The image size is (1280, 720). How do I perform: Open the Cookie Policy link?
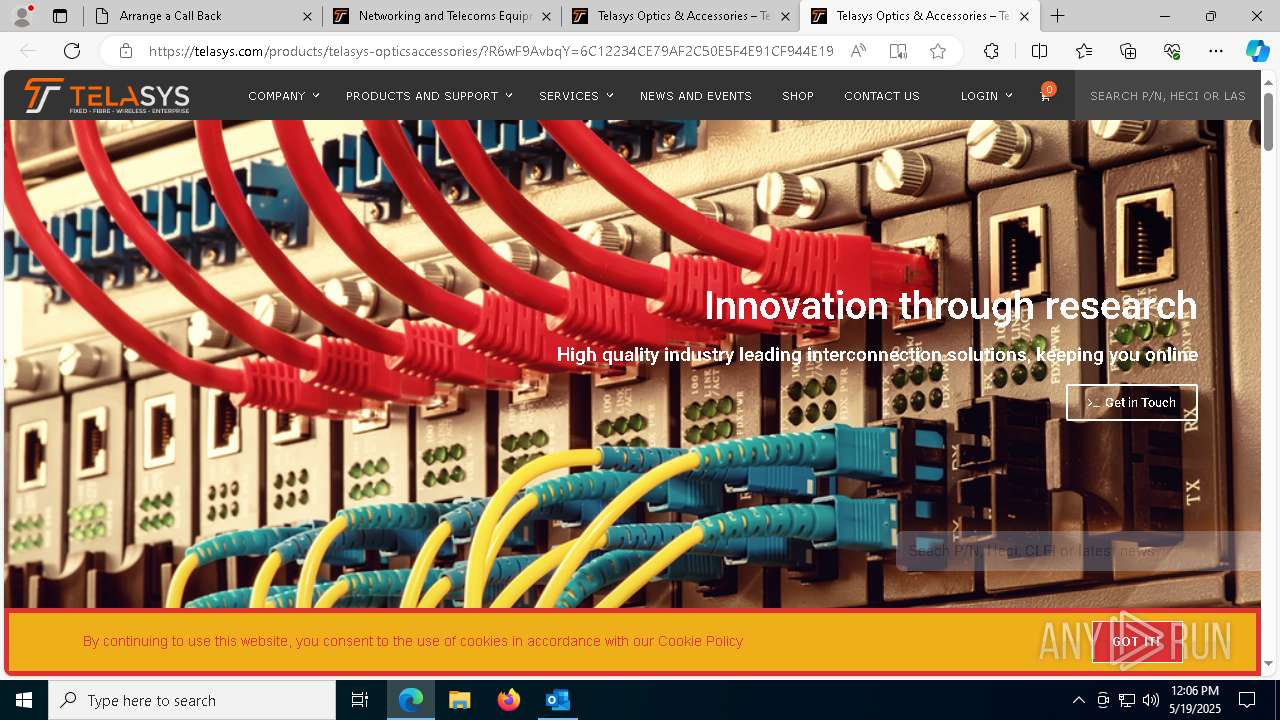tap(700, 641)
